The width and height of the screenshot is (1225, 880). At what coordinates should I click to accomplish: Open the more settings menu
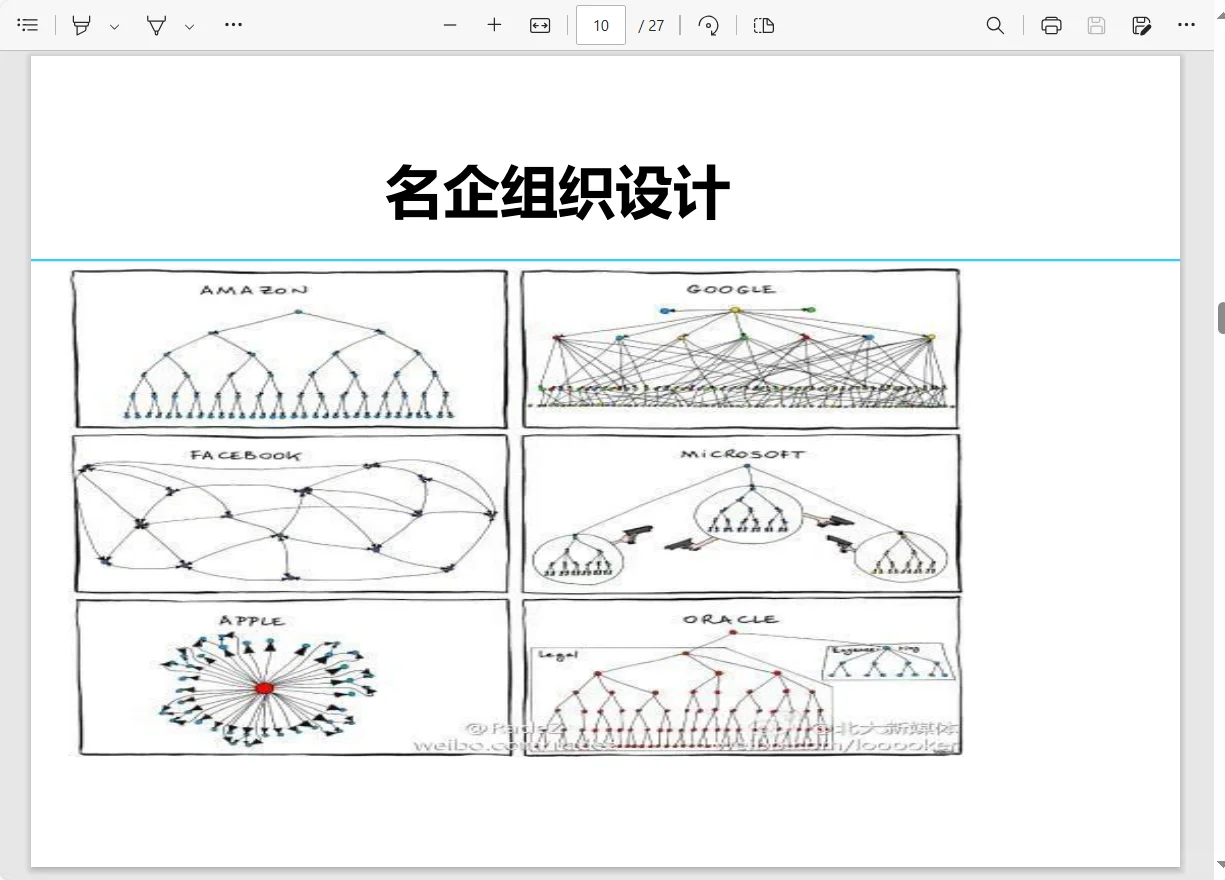1186,25
